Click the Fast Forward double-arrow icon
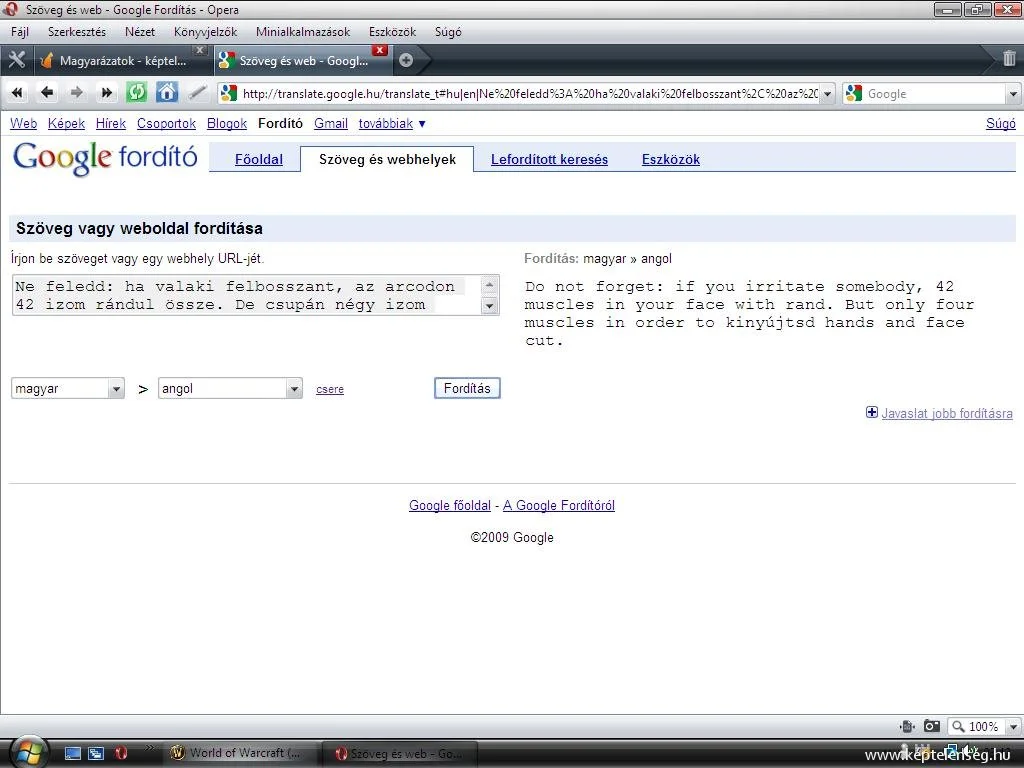Image resolution: width=1024 pixels, height=768 pixels. [107, 93]
